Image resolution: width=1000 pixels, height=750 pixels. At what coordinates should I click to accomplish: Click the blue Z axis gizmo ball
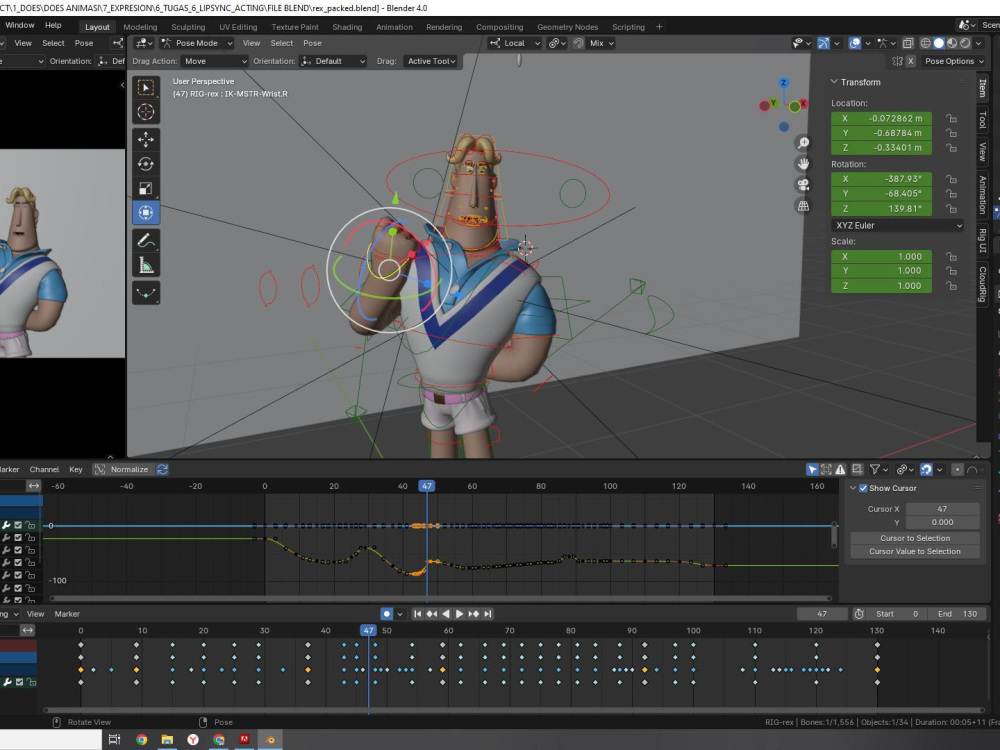tap(784, 83)
